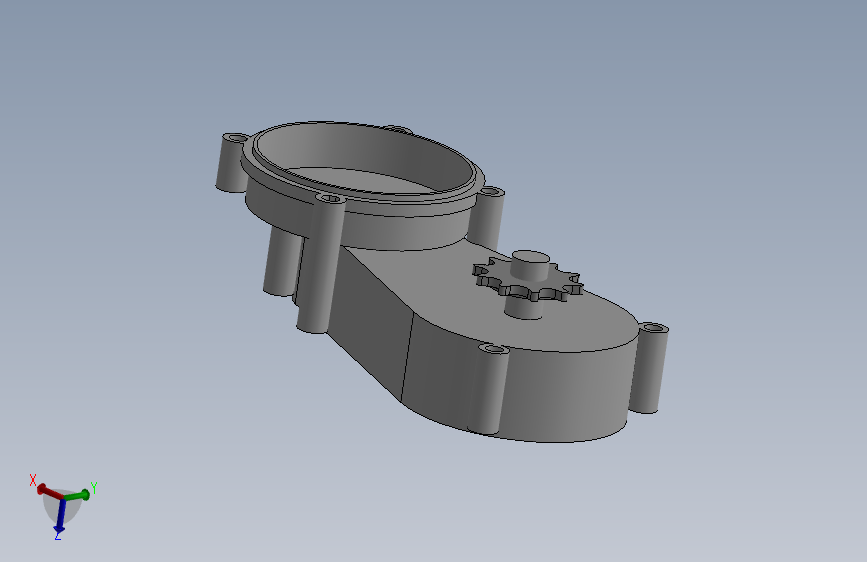Image resolution: width=867 pixels, height=562 pixels.
Task: Click the green Y axis label on triad
Action: tap(93, 488)
